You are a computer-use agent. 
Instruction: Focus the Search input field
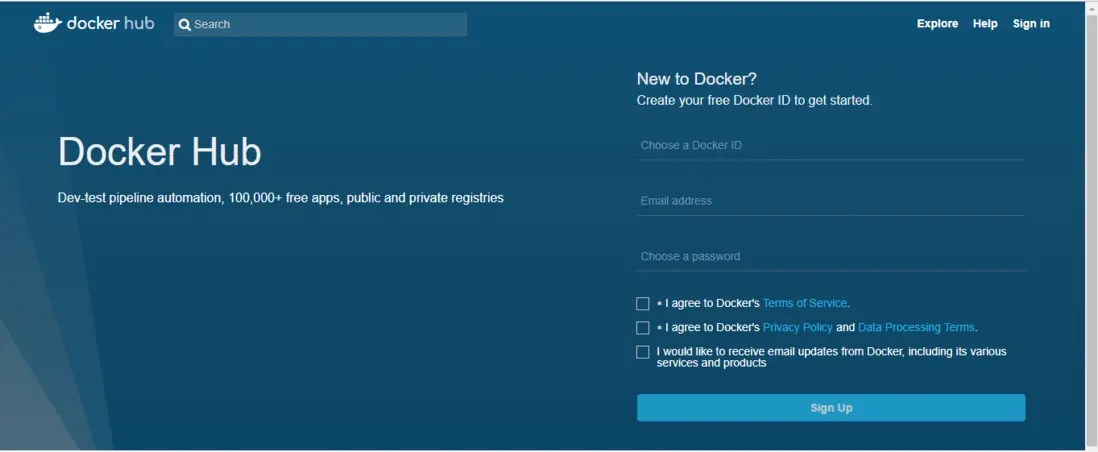(320, 25)
